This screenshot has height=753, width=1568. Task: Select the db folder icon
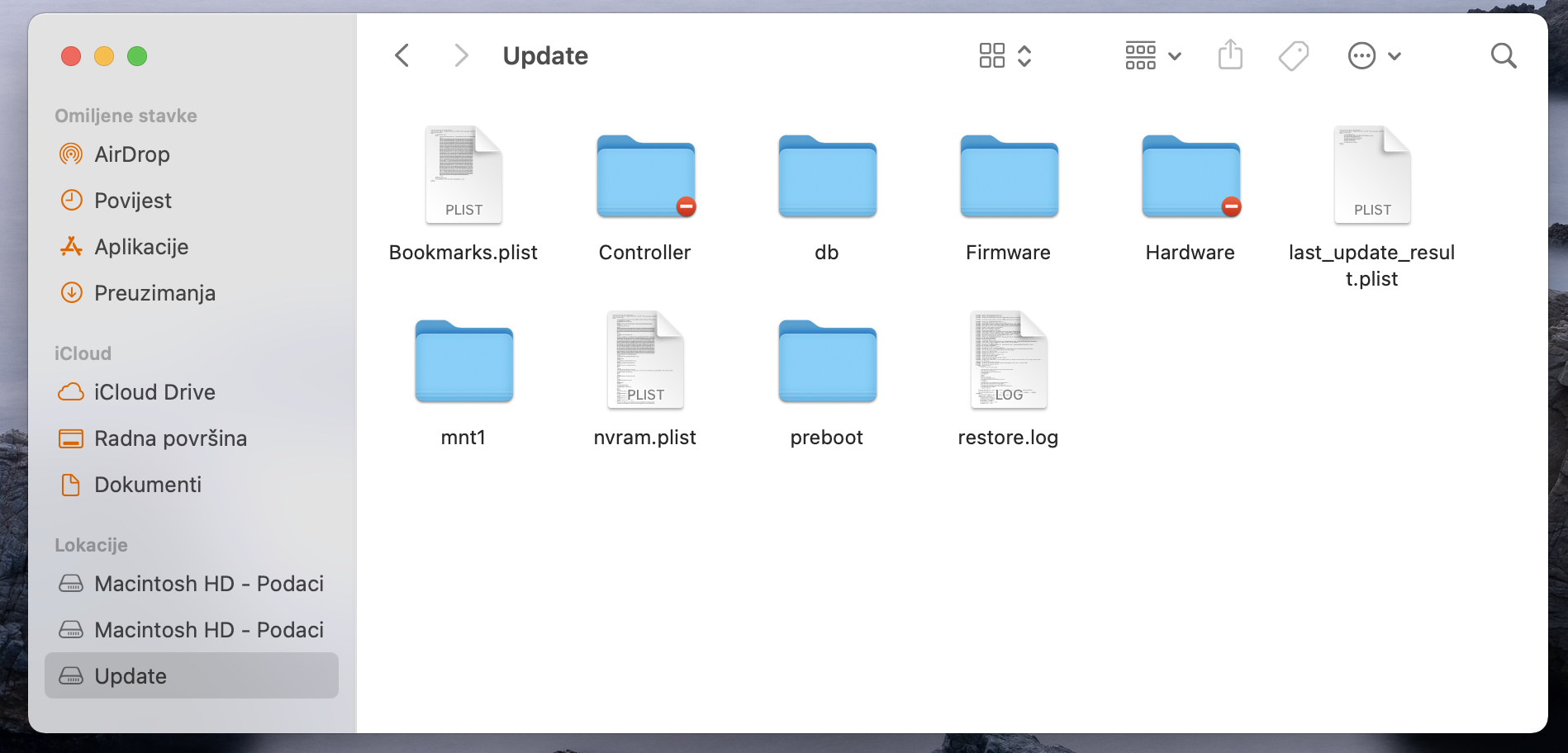[x=827, y=176]
